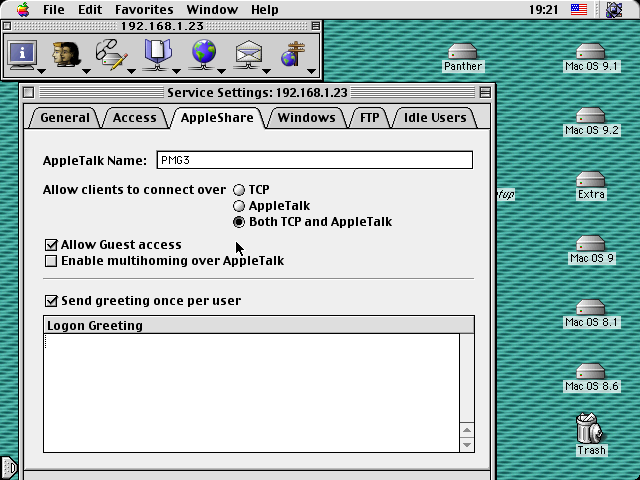Open the Service Settings pencil icon
Screen dimensions: 640x480
click(111, 54)
